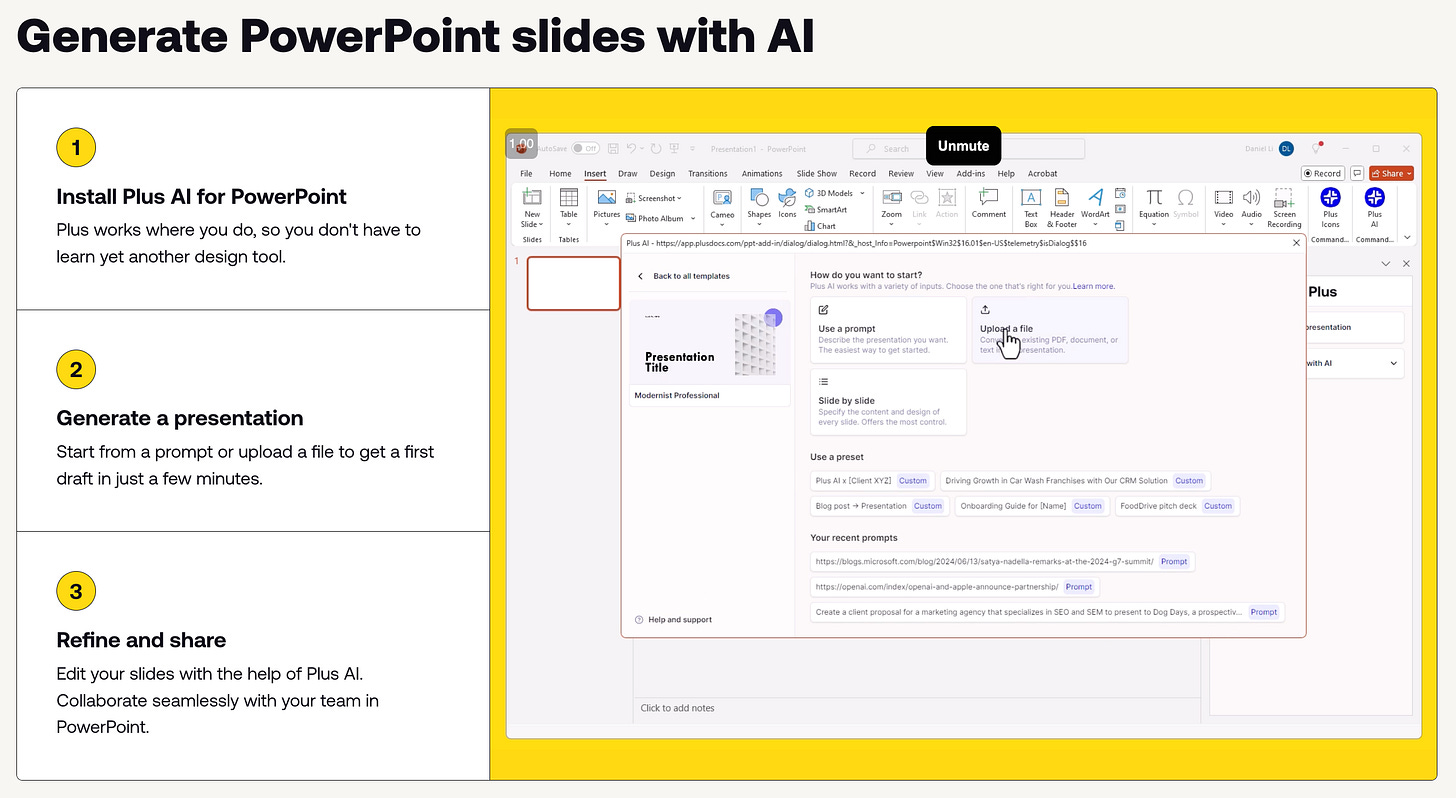Reuse the client proposal recent prompt
Image resolution: width=1456 pixels, height=798 pixels.
[1047, 612]
